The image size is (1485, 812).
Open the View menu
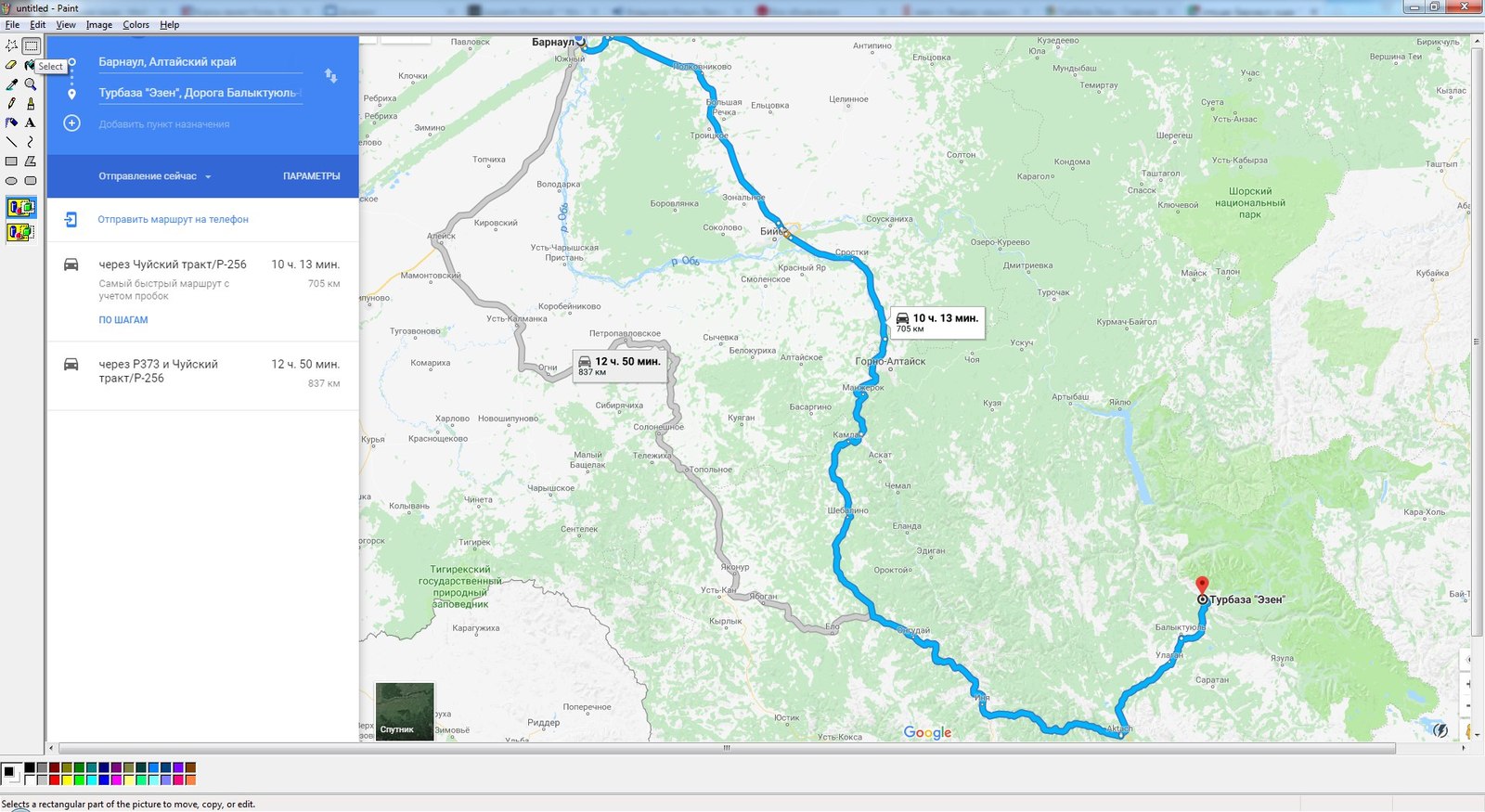(x=66, y=25)
